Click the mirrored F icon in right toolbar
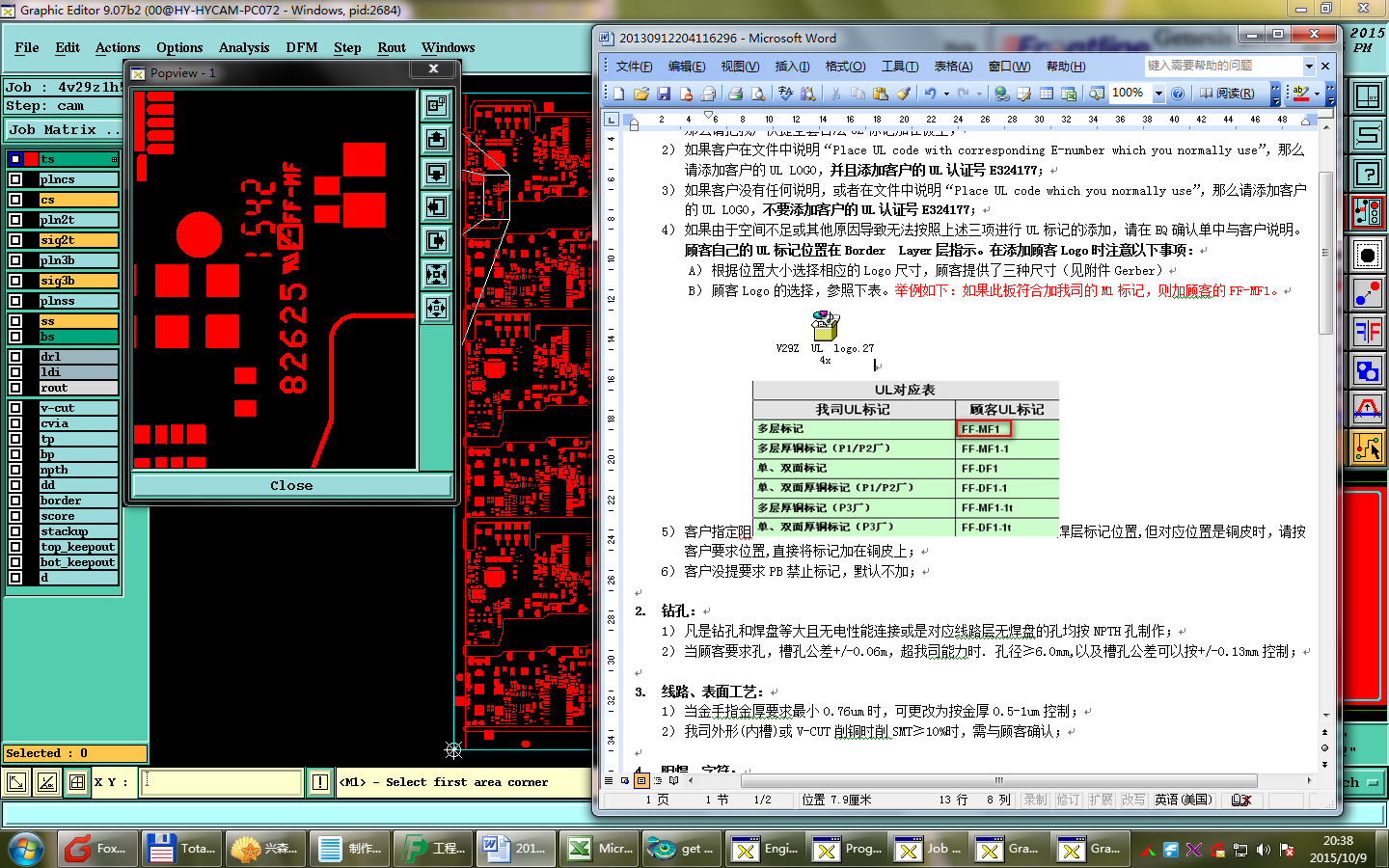 [x=1368, y=332]
